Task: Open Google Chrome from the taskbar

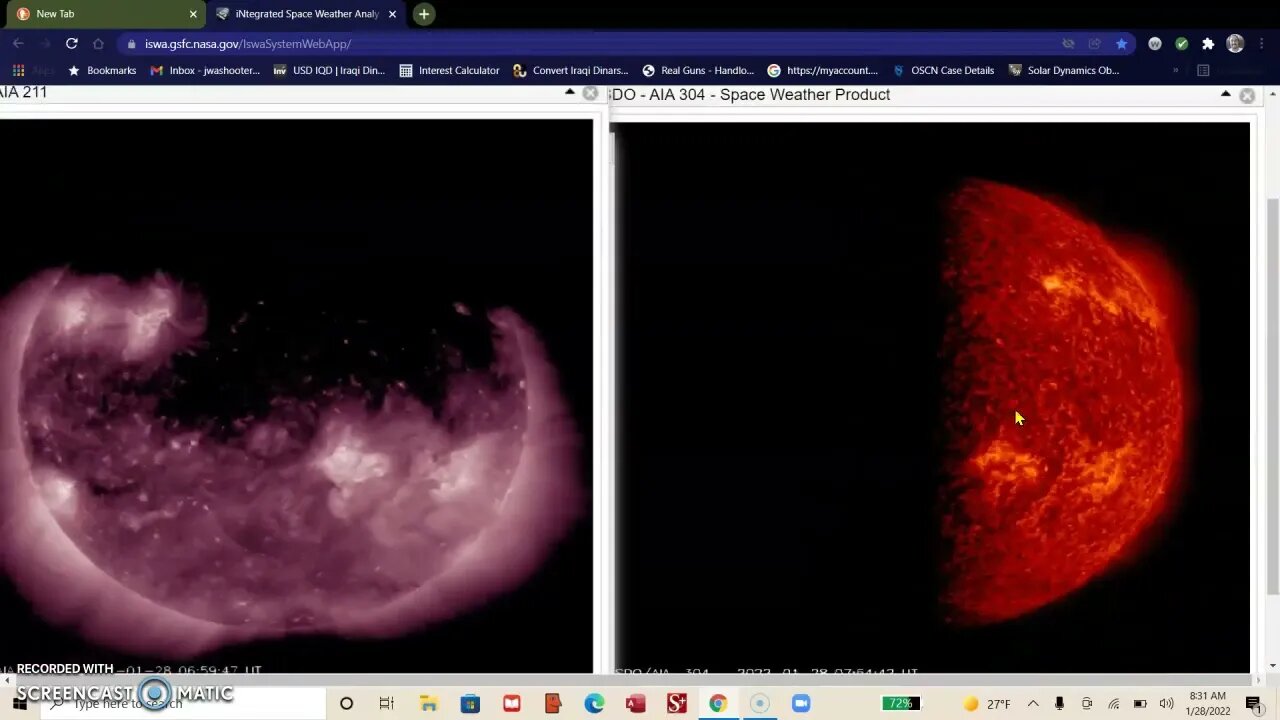Action: [x=718, y=704]
